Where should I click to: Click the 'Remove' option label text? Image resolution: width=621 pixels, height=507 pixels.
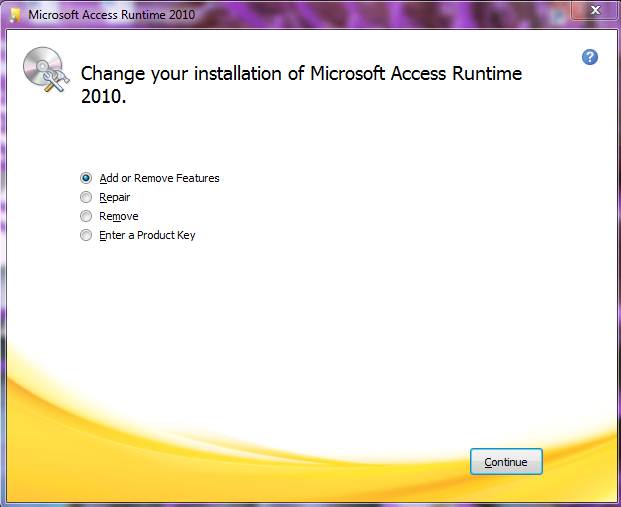point(119,216)
